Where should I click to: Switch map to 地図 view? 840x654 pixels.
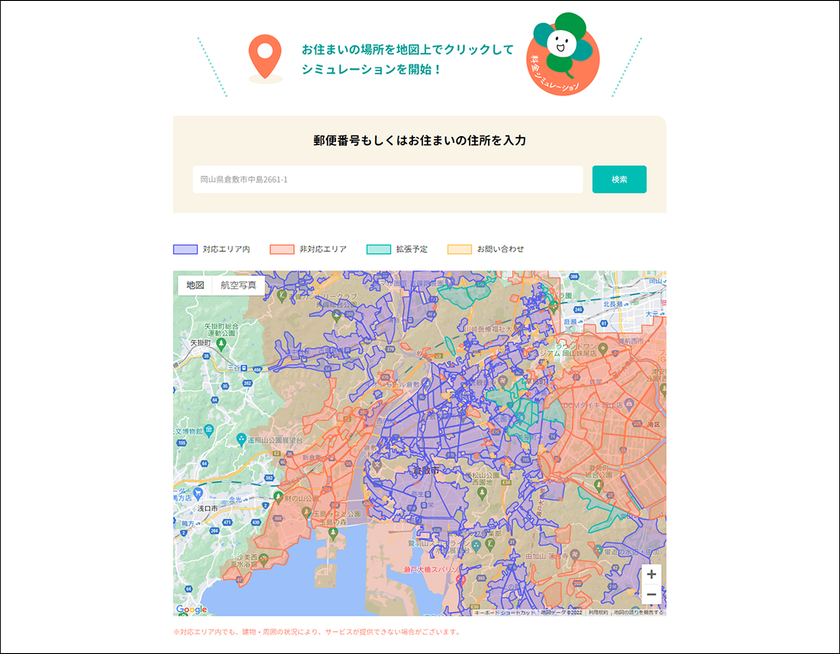pos(195,285)
